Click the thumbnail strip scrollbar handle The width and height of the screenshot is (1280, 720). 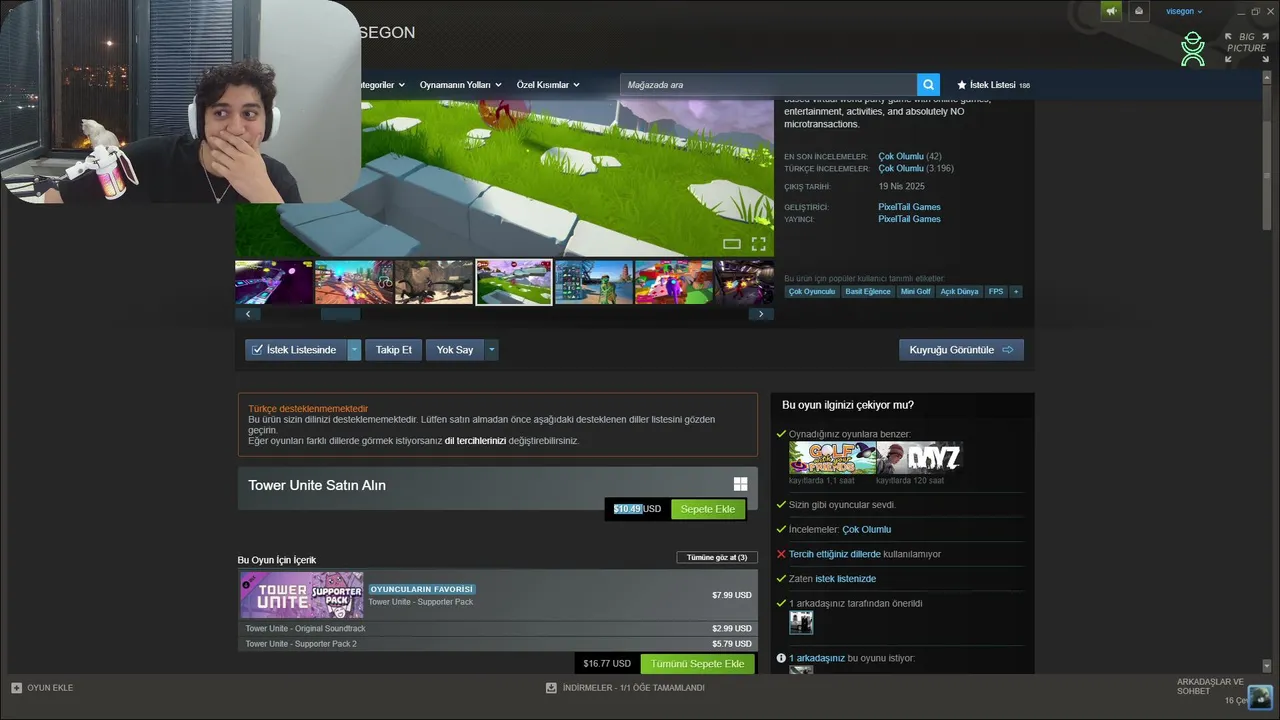click(340, 314)
